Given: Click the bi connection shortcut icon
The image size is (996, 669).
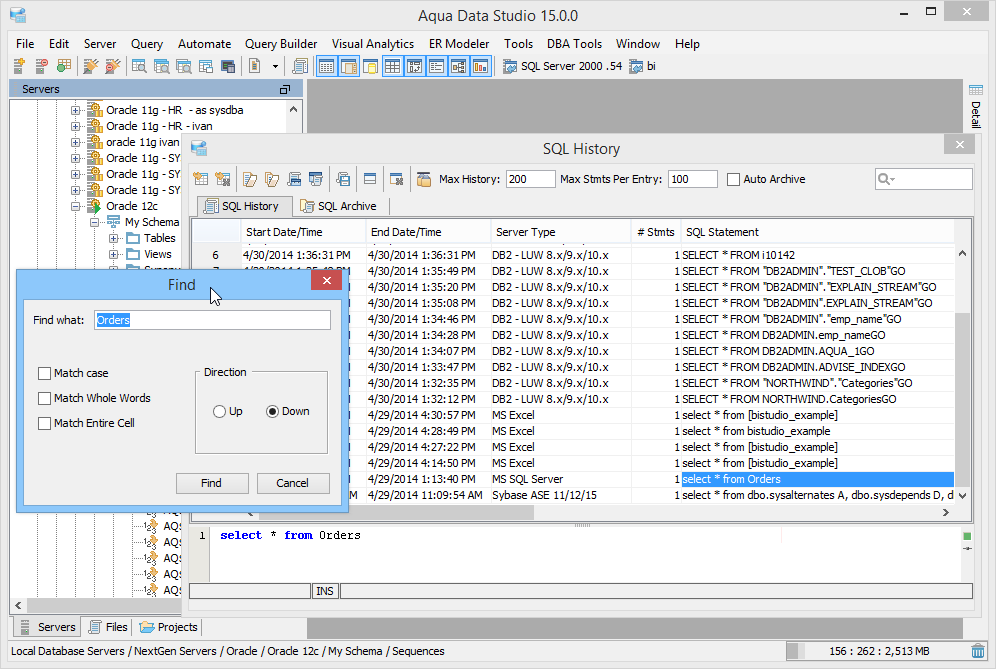Looking at the screenshot, I should pyautogui.click(x=636, y=66).
